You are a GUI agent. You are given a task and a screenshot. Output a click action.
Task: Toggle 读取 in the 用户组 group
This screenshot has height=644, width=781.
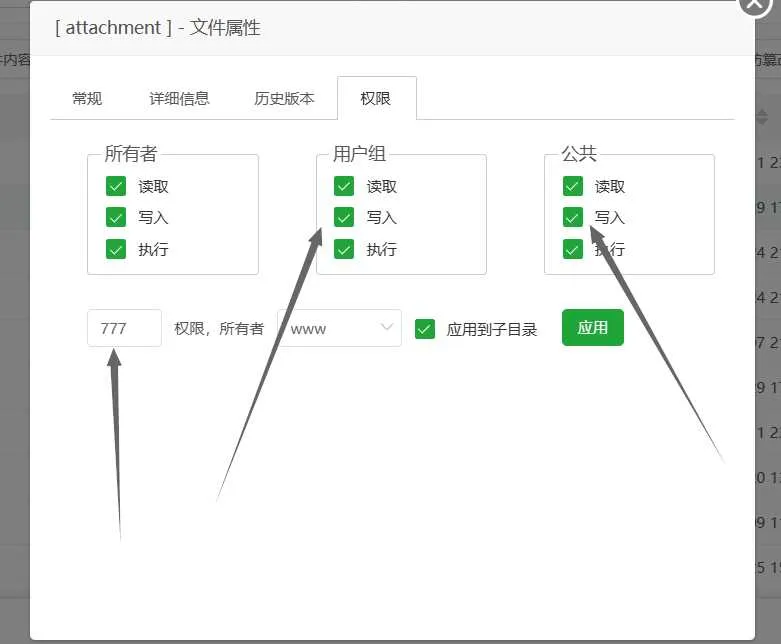tap(344, 186)
